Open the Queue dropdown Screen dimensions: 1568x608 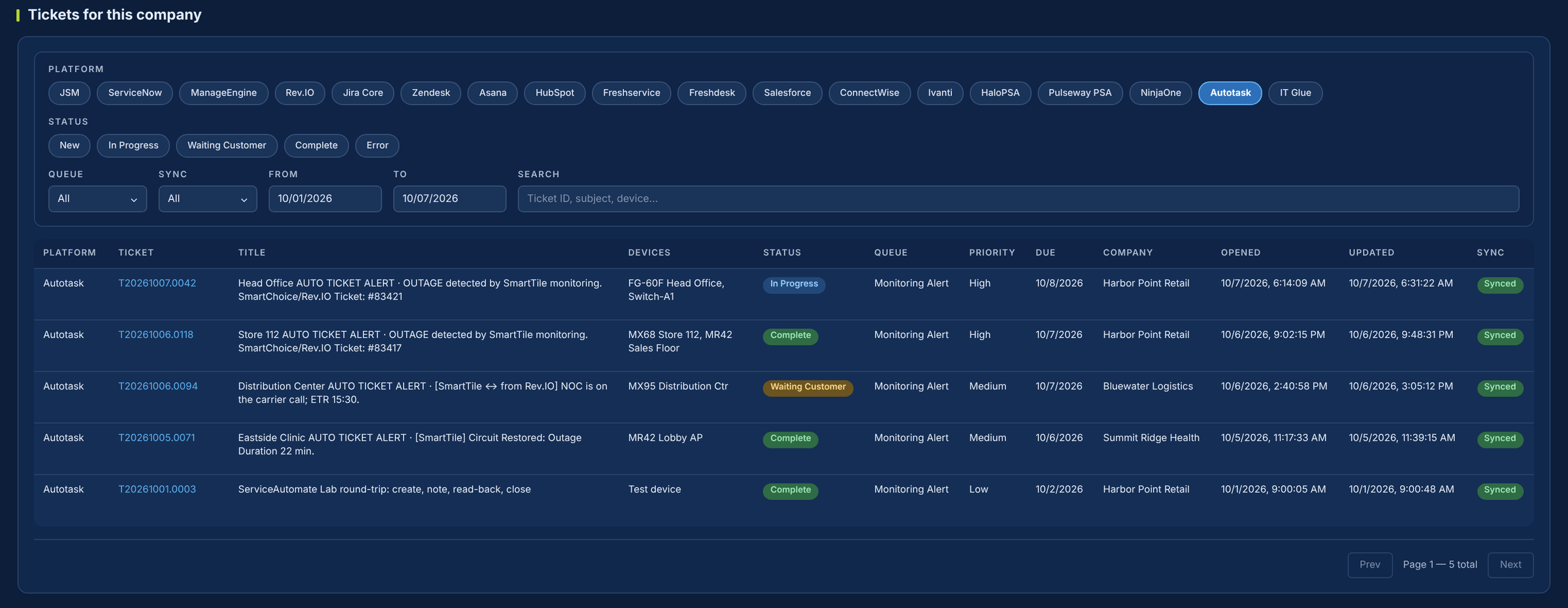(x=97, y=199)
